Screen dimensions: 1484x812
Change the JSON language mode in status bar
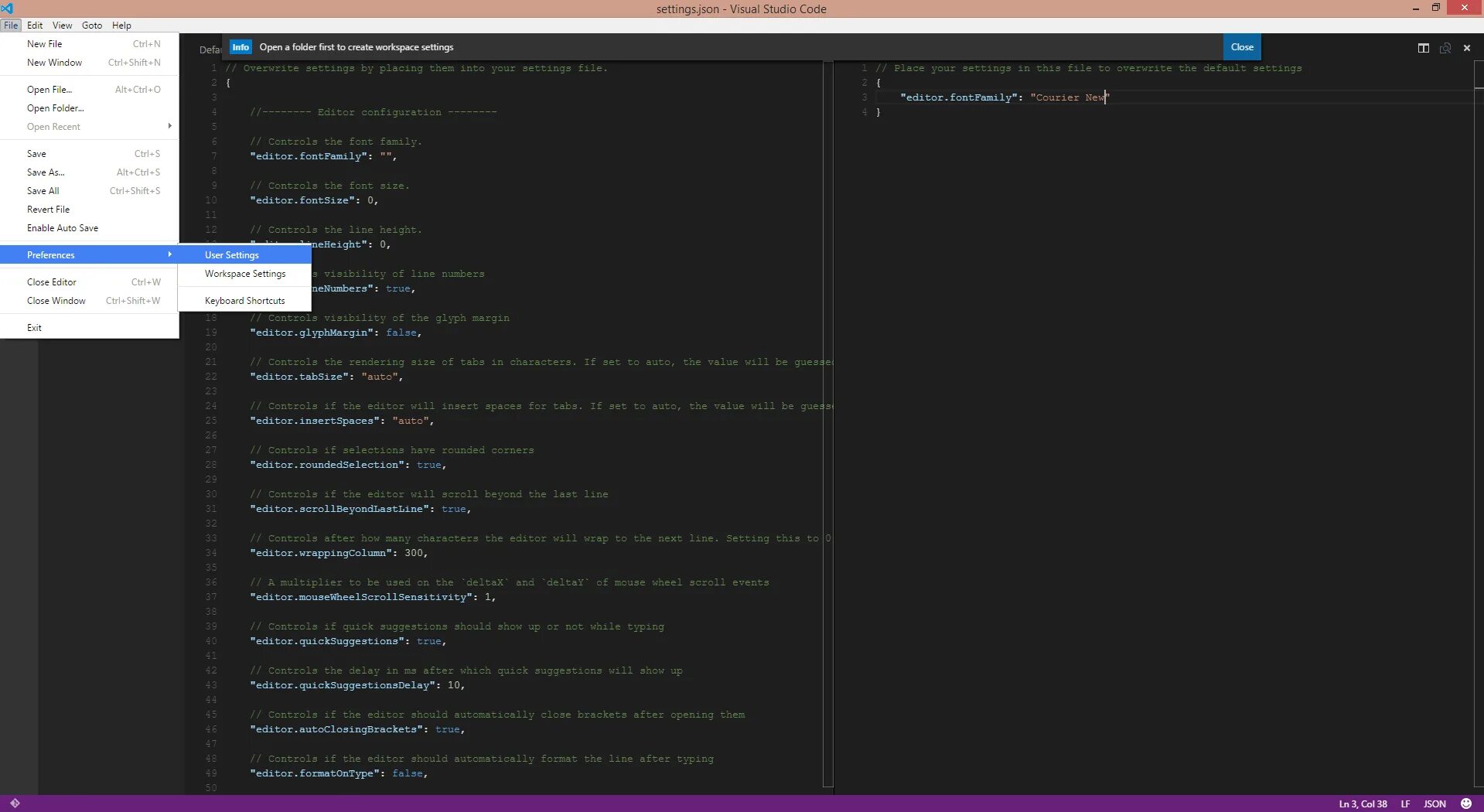coord(1435,804)
